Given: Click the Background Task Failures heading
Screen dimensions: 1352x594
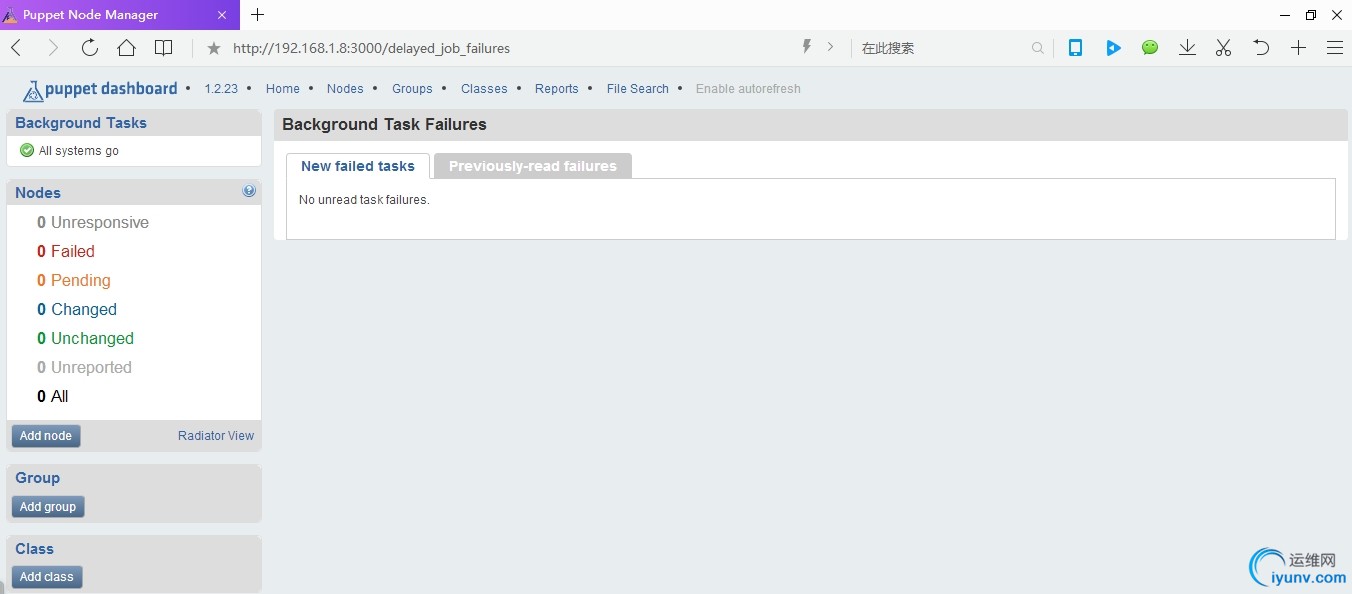Looking at the screenshot, I should (384, 125).
